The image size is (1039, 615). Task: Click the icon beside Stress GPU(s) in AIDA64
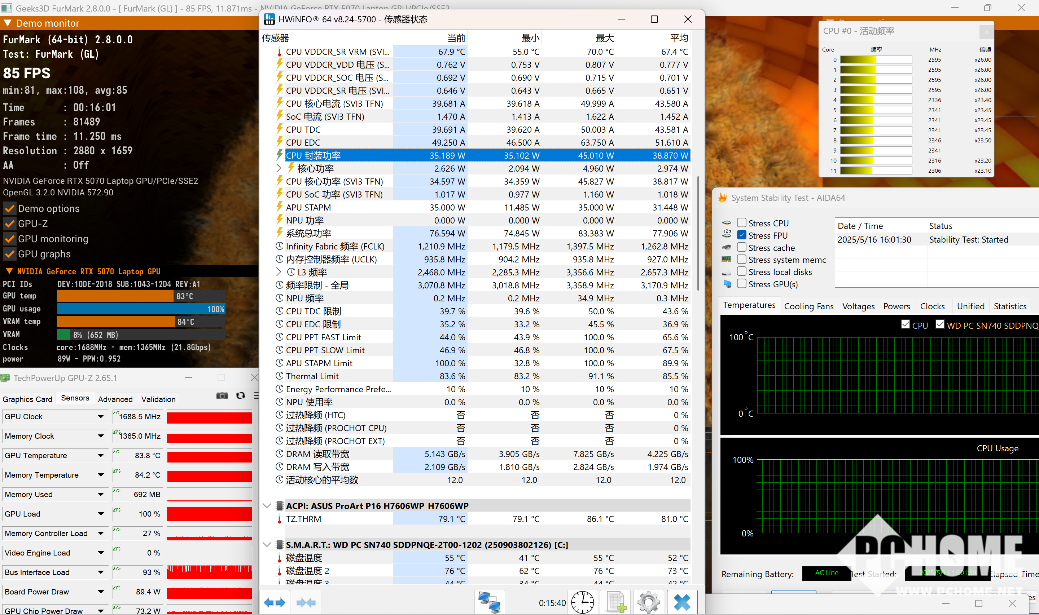click(727, 284)
